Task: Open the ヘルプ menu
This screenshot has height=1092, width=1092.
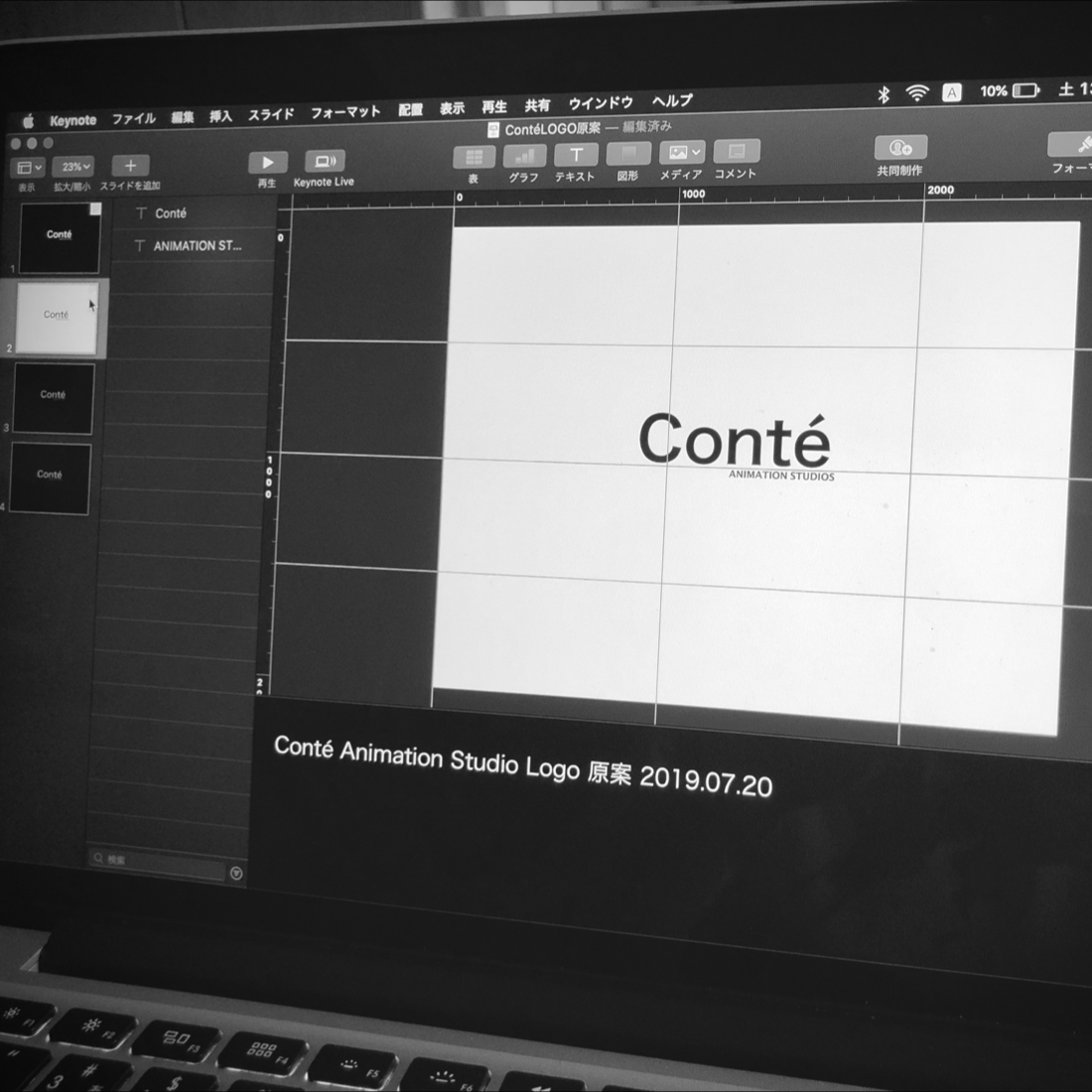Action: [672, 100]
